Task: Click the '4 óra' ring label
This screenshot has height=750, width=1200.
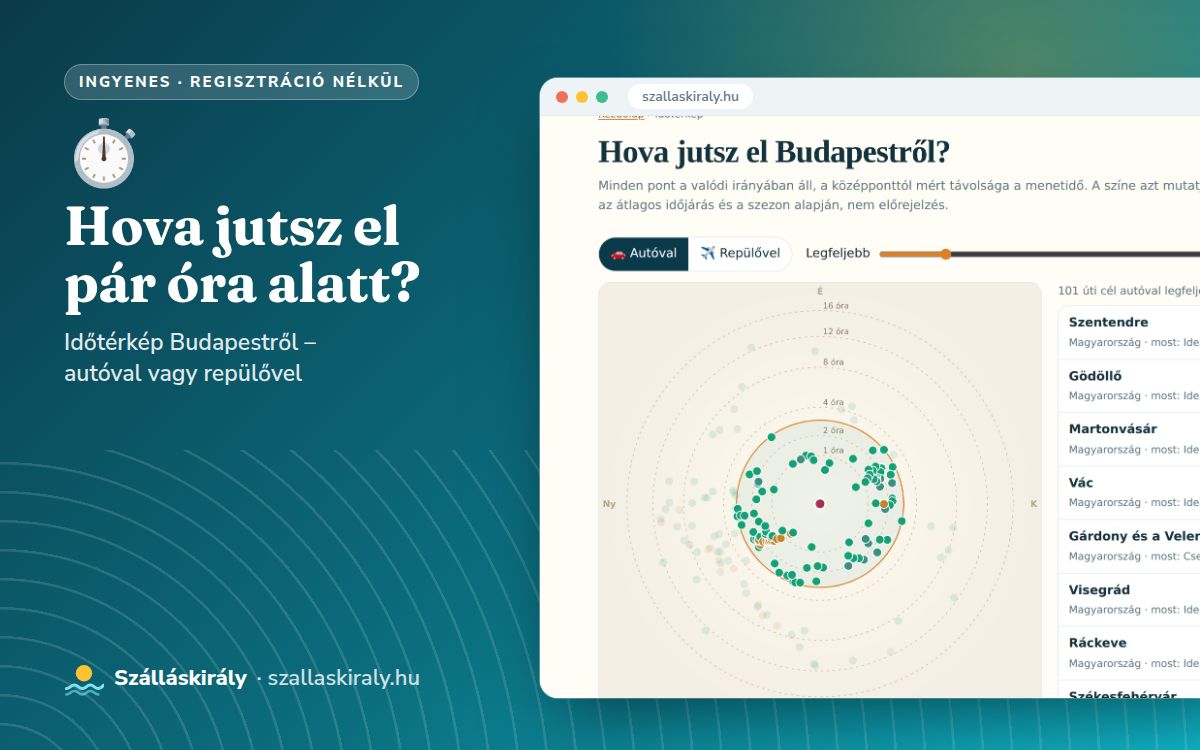Action: tap(832, 403)
